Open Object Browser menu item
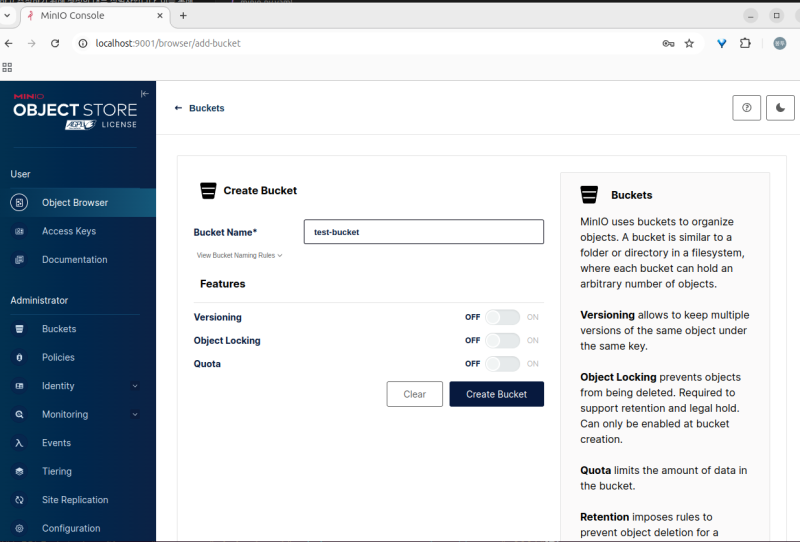800x542 pixels. [78, 203]
